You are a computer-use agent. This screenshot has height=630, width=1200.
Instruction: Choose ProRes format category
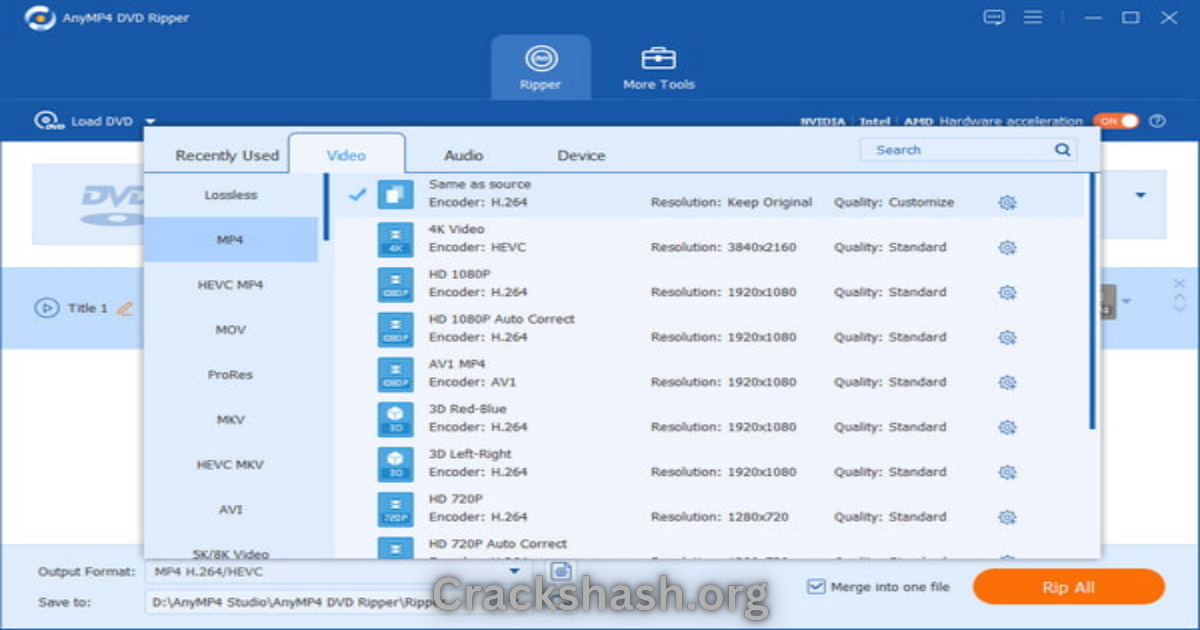click(x=231, y=375)
